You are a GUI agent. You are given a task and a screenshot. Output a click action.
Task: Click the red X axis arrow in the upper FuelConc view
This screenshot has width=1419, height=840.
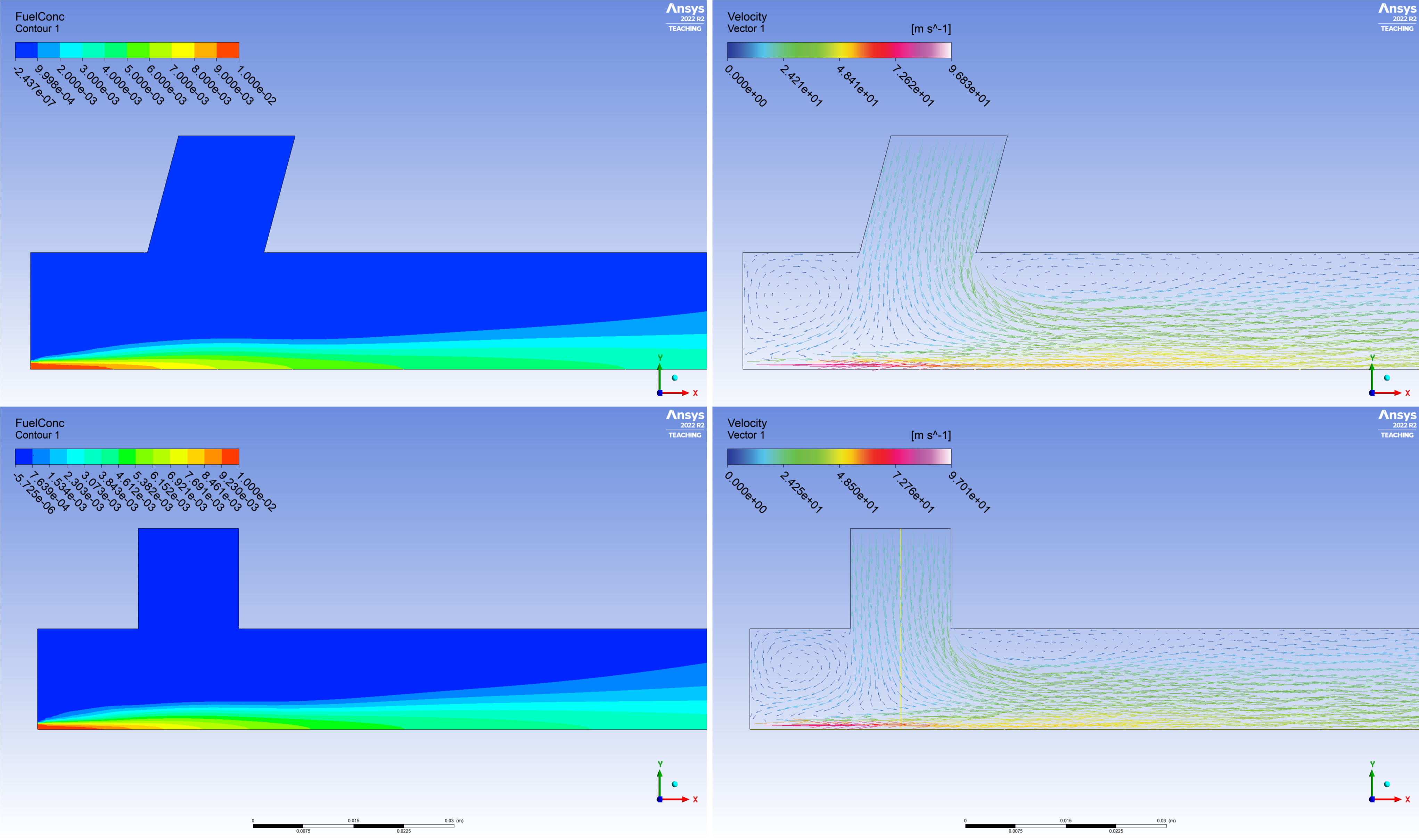click(676, 393)
